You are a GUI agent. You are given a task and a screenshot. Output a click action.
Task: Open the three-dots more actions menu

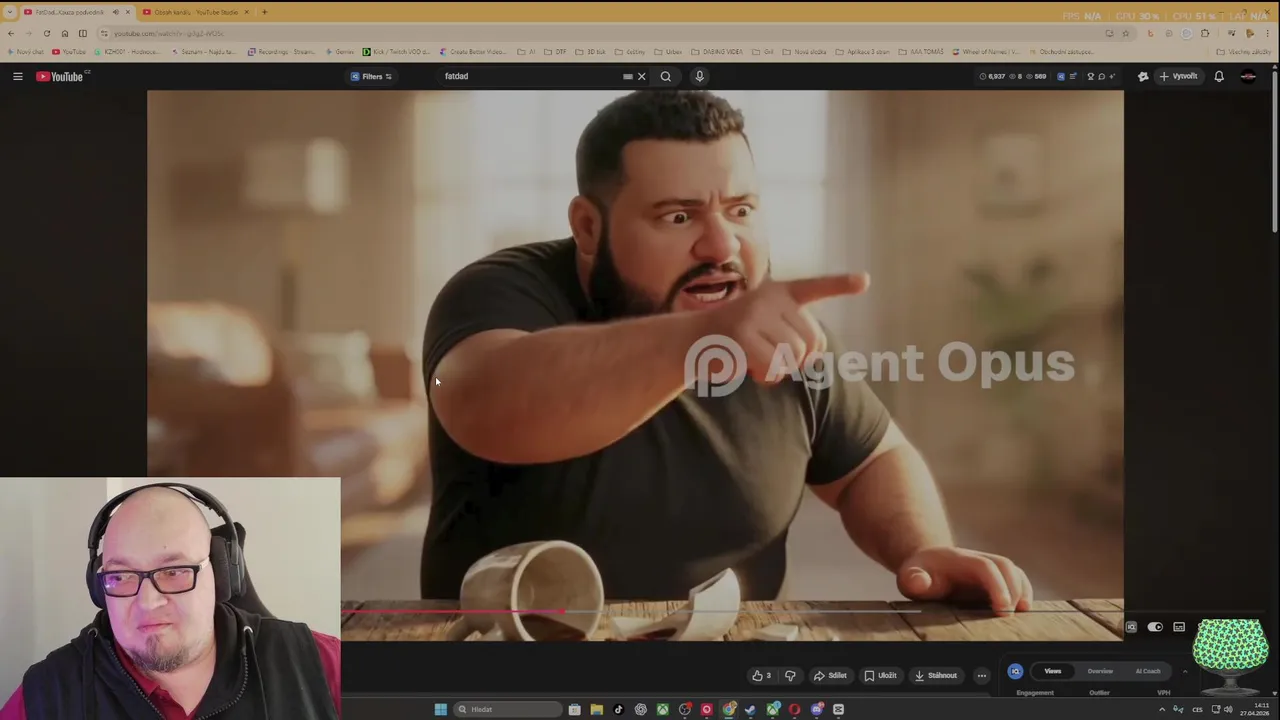coord(981,676)
